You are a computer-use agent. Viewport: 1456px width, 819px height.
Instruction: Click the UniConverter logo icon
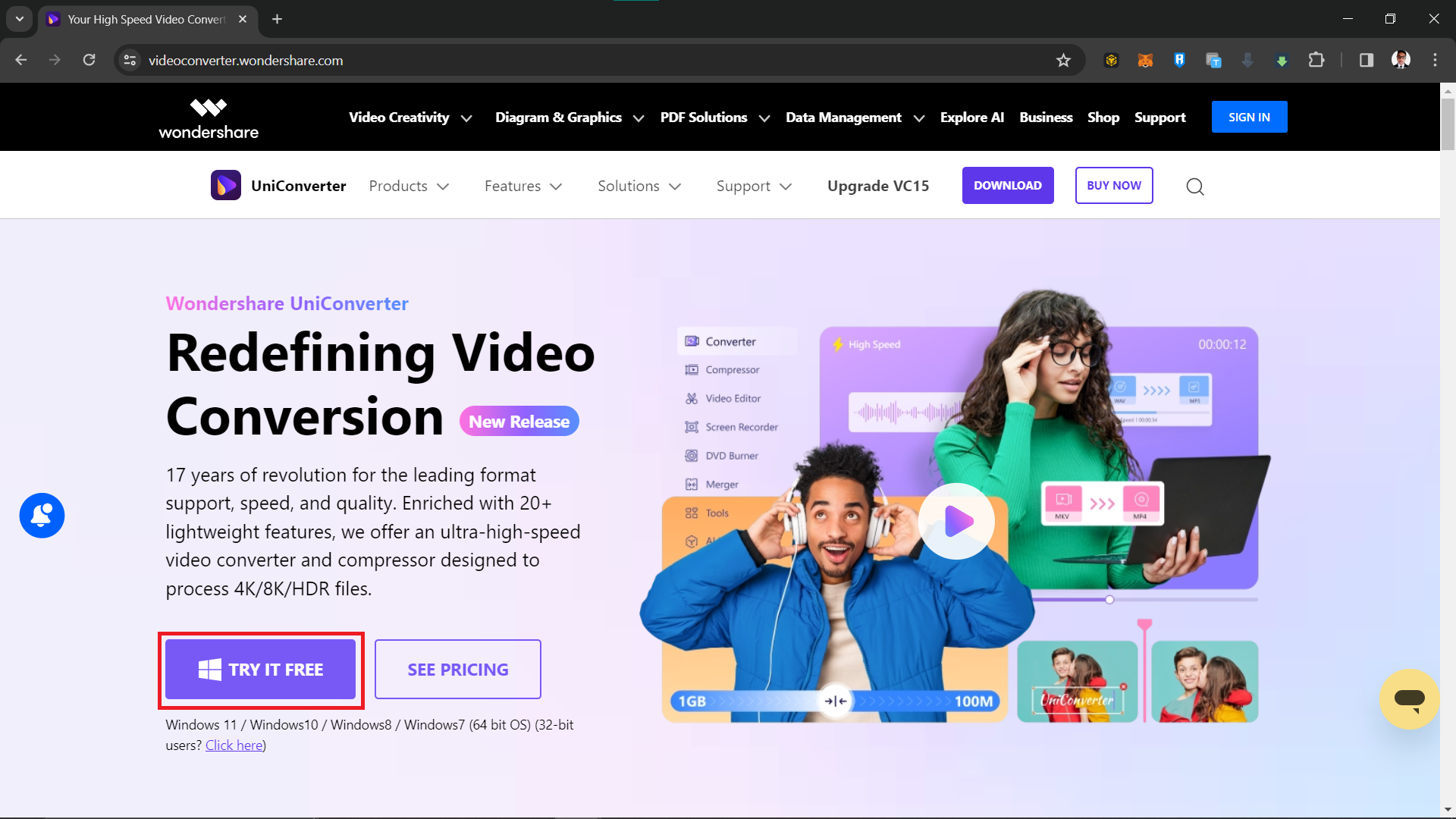[x=225, y=184]
